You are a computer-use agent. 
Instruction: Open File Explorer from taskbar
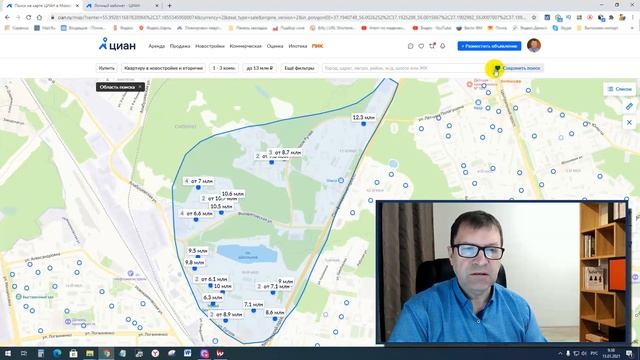(x=90, y=353)
